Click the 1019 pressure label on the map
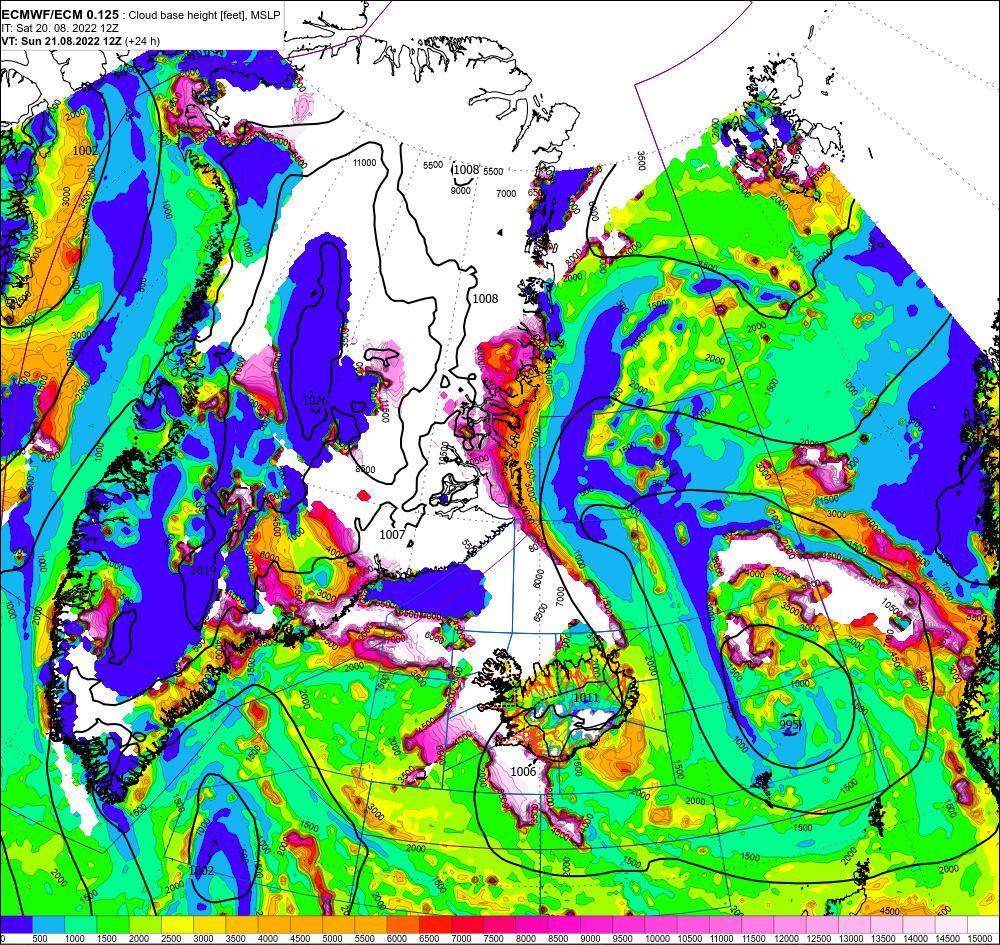Image resolution: width=1000 pixels, height=945 pixels. (203, 570)
